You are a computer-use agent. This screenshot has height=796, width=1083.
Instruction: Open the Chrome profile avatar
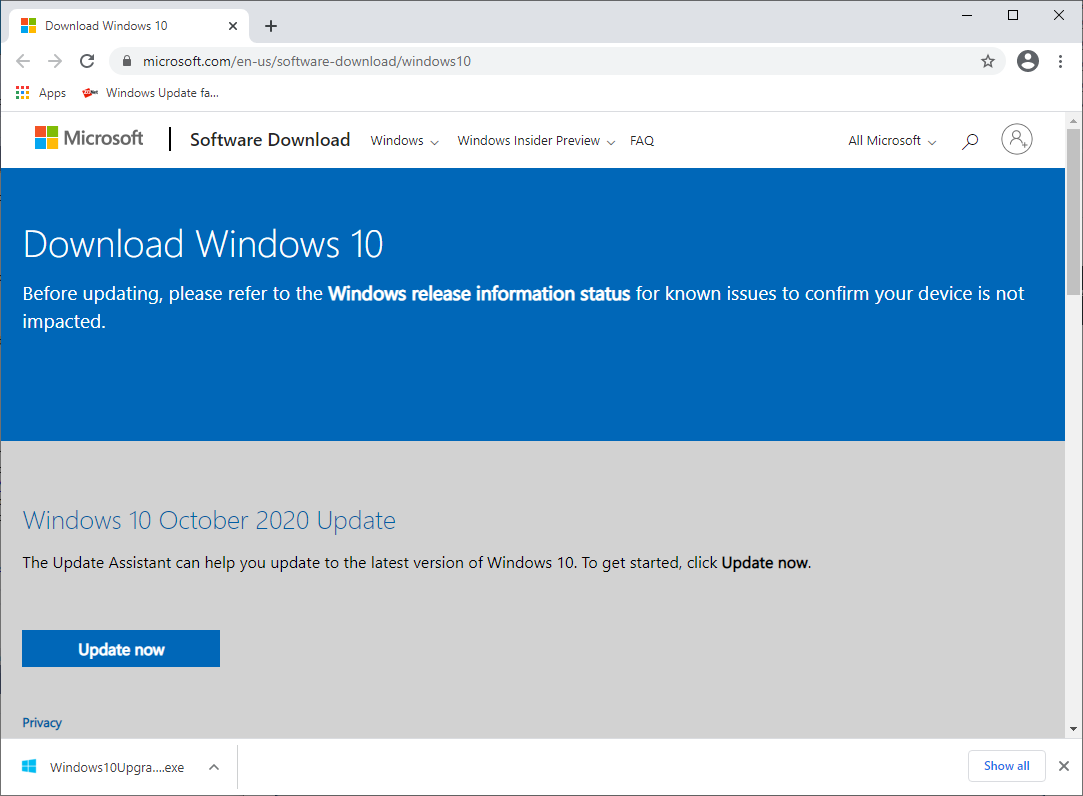coord(1028,61)
